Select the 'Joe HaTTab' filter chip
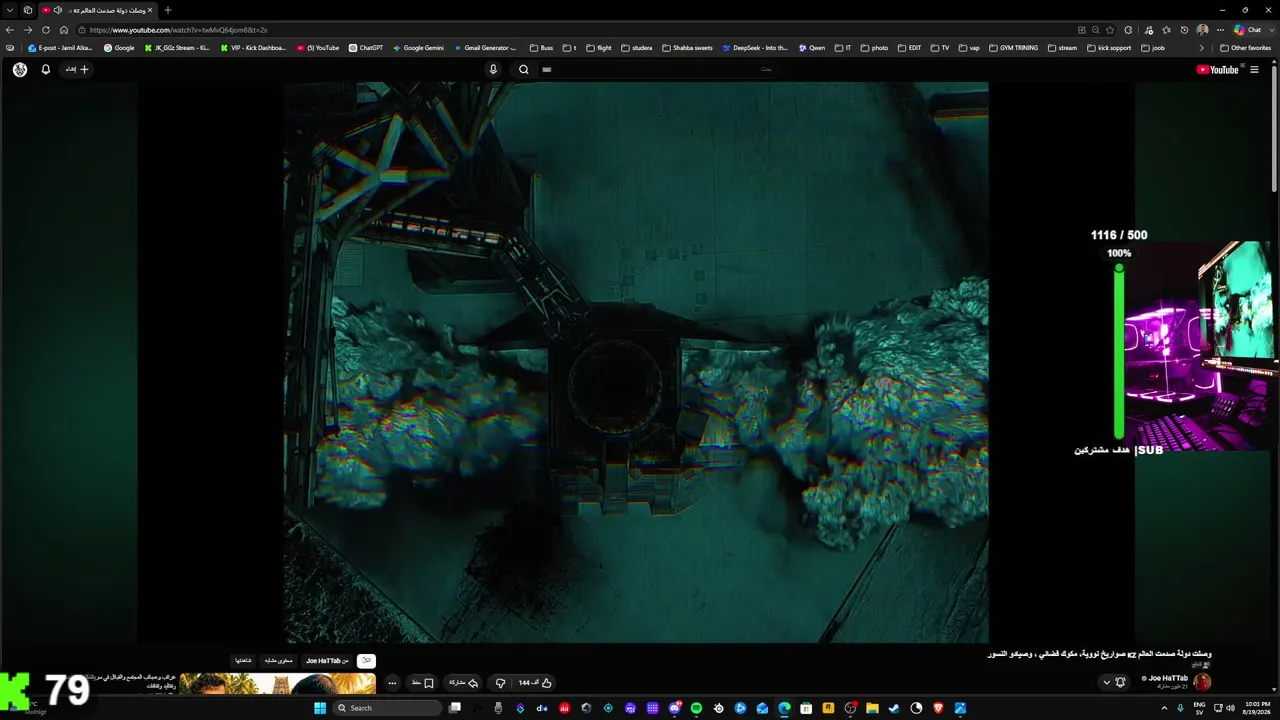The width and height of the screenshot is (1280, 720). click(327, 661)
